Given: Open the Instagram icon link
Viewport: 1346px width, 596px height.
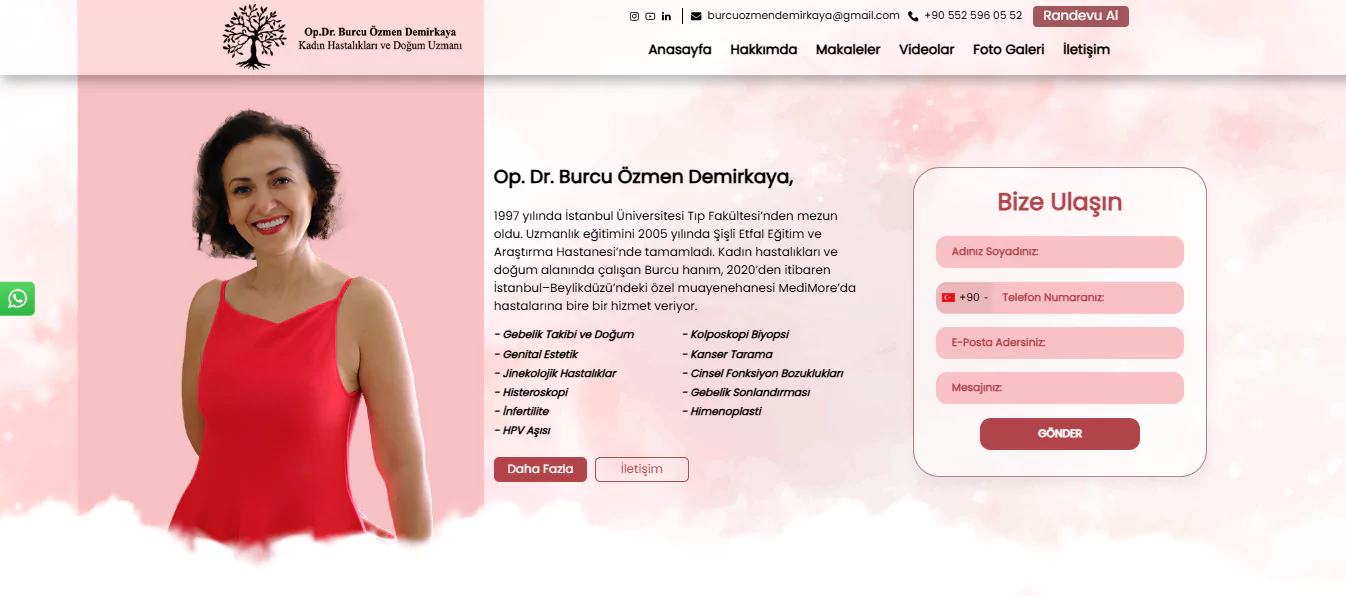Looking at the screenshot, I should 634,16.
